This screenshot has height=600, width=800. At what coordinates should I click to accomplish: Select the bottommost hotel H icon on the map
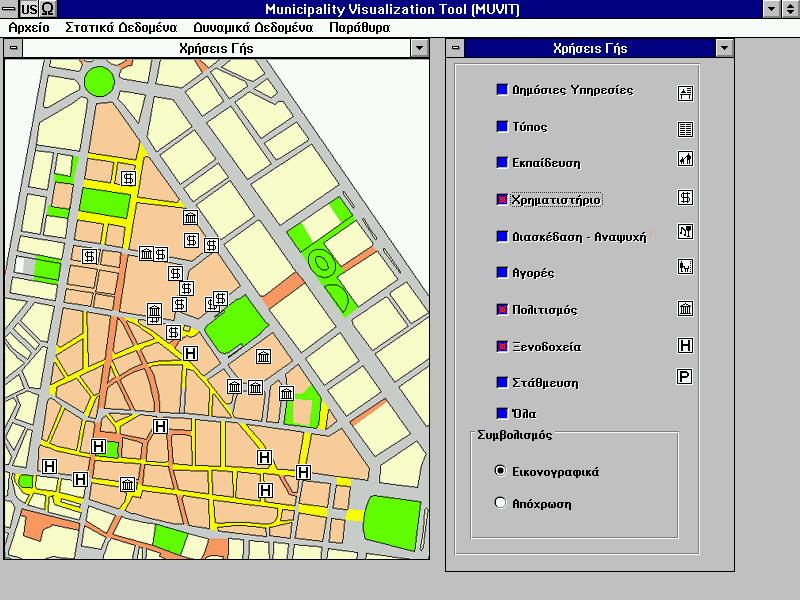click(x=265, y=491)
